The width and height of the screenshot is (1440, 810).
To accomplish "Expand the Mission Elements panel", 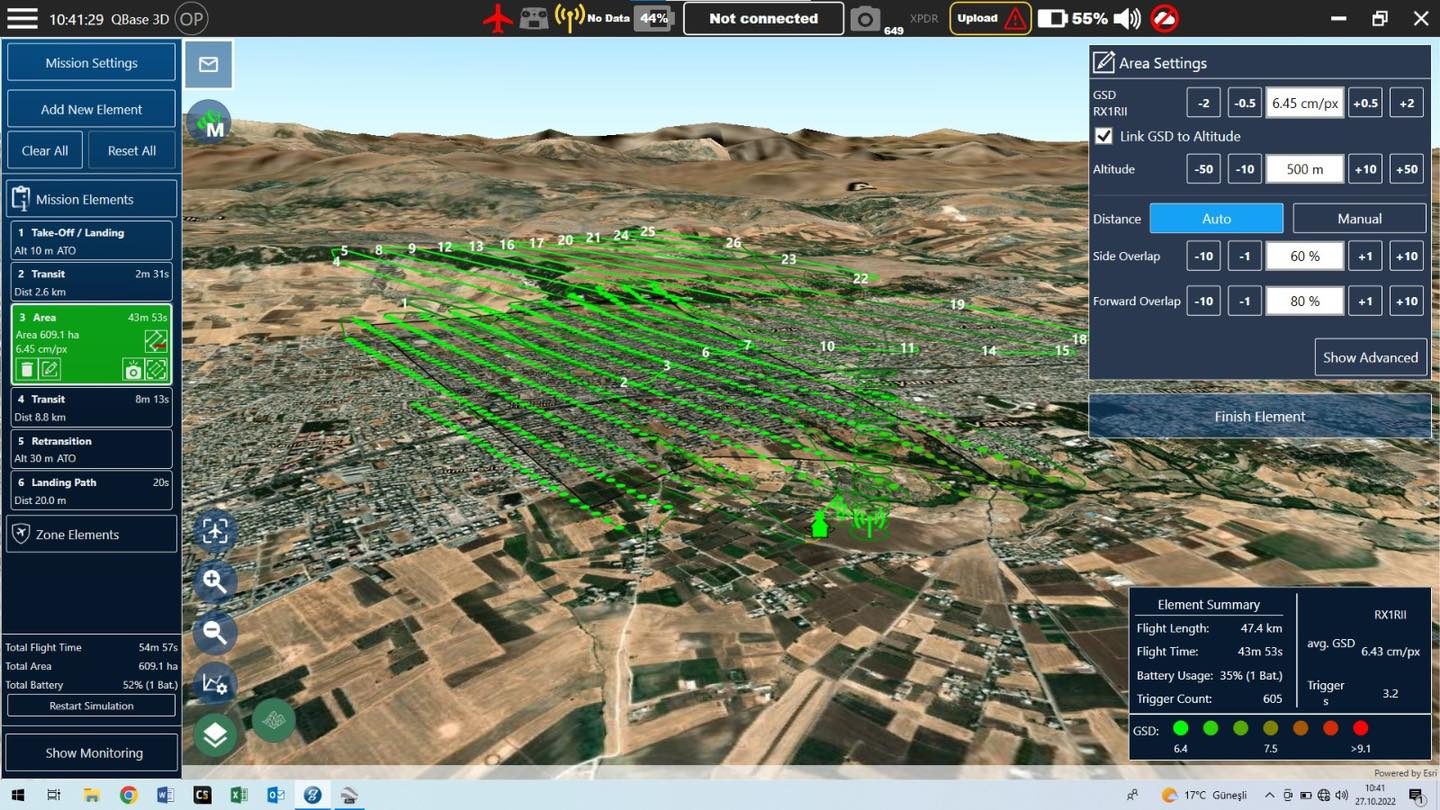I will point(91,199).
